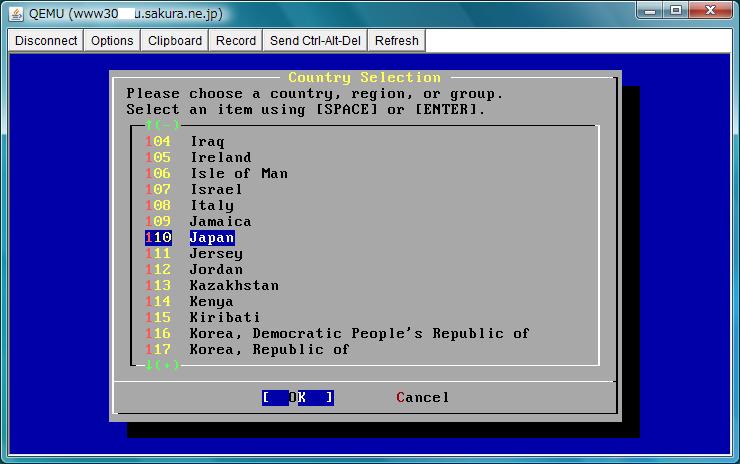The image size is (740, 464).
Task: Send Ctrl-Alt-Del to the guest
Action: (315, 41)
